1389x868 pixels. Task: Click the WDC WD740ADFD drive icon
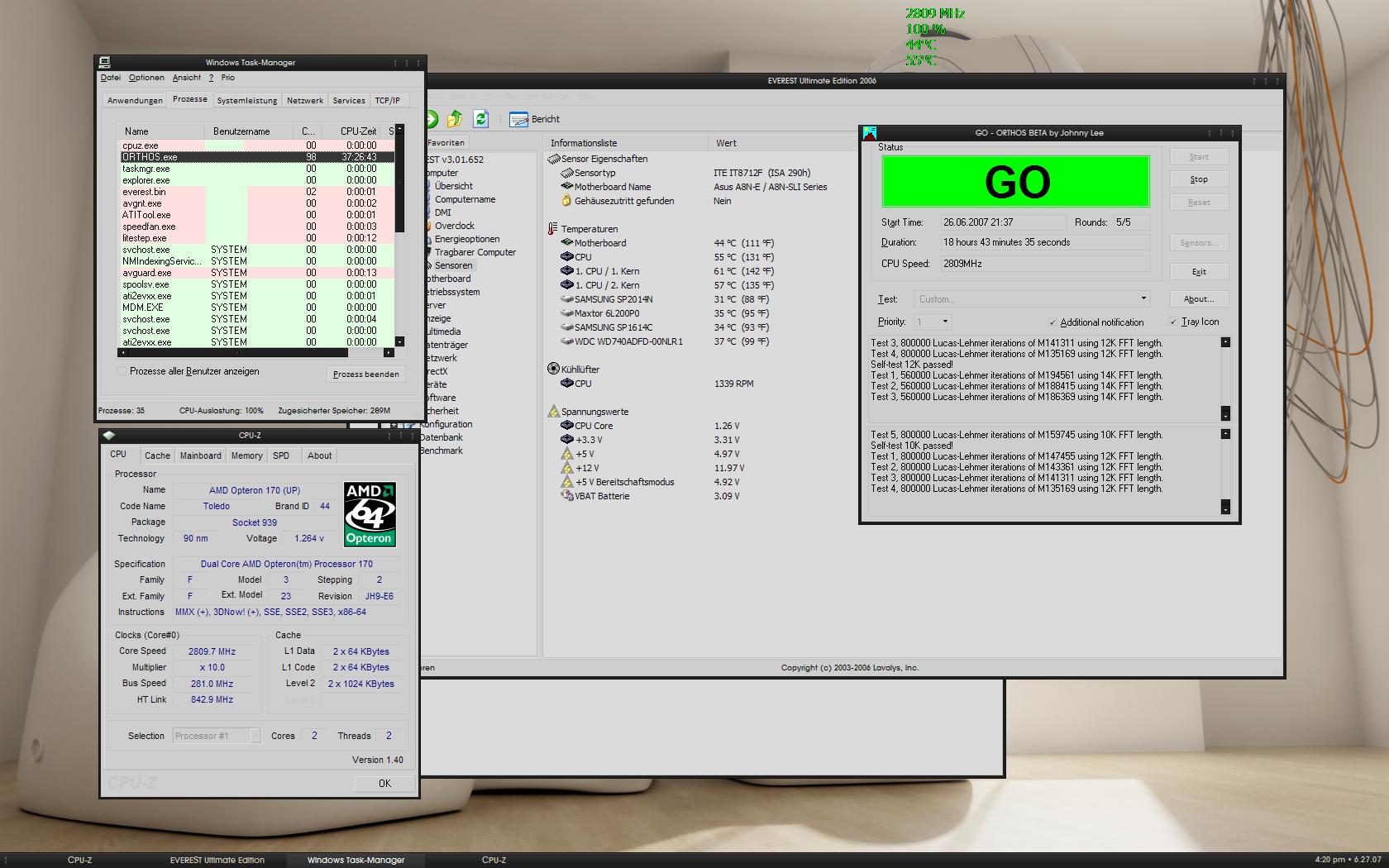click(566, 341)
